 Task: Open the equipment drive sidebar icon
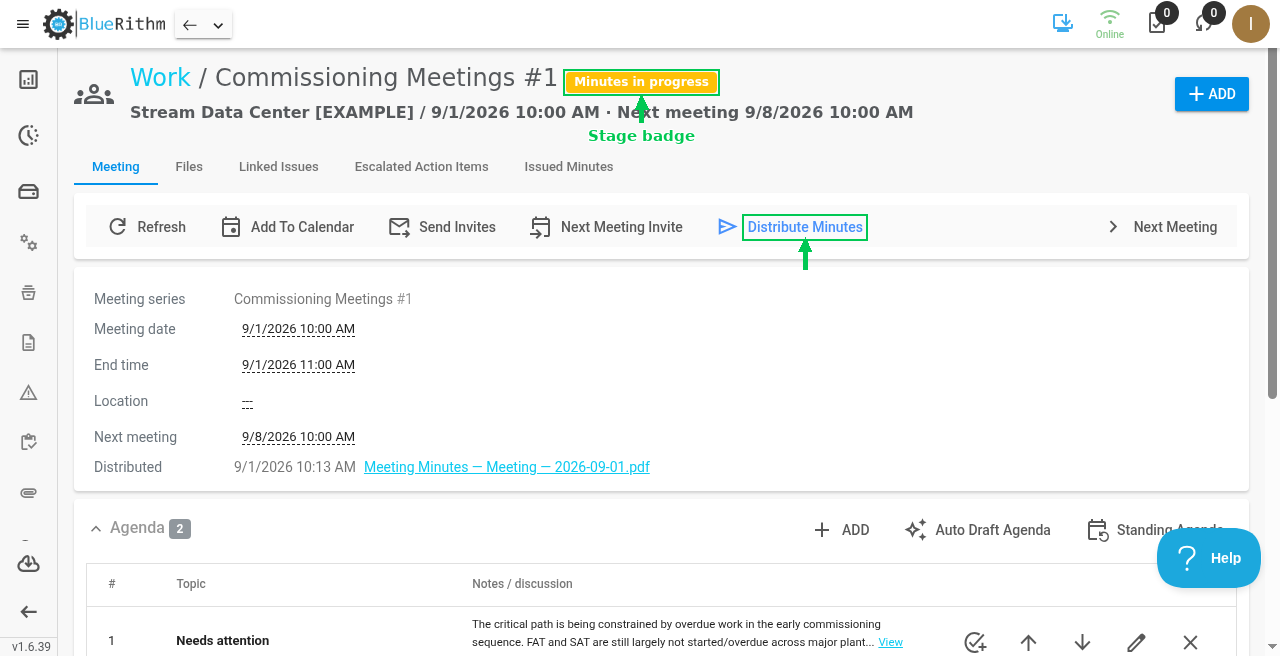29,191
